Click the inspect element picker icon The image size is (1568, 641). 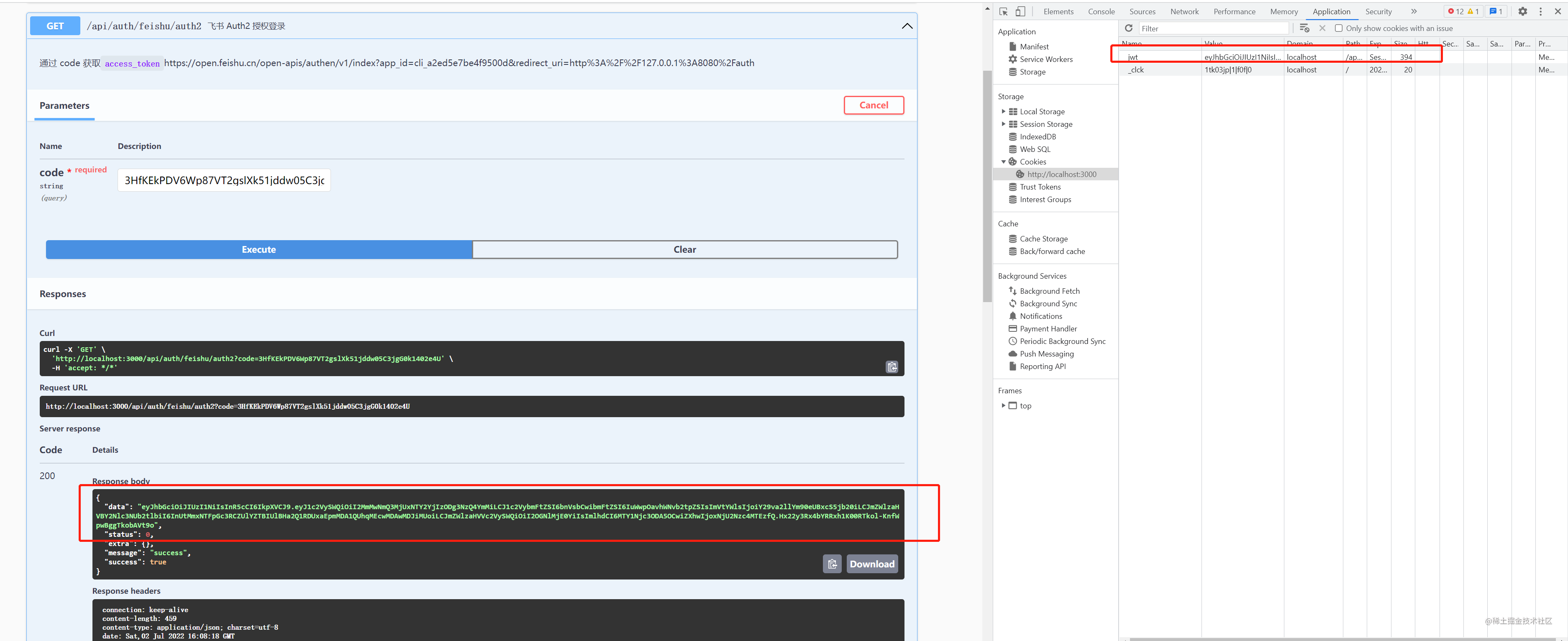click(x=1004, y=12)
